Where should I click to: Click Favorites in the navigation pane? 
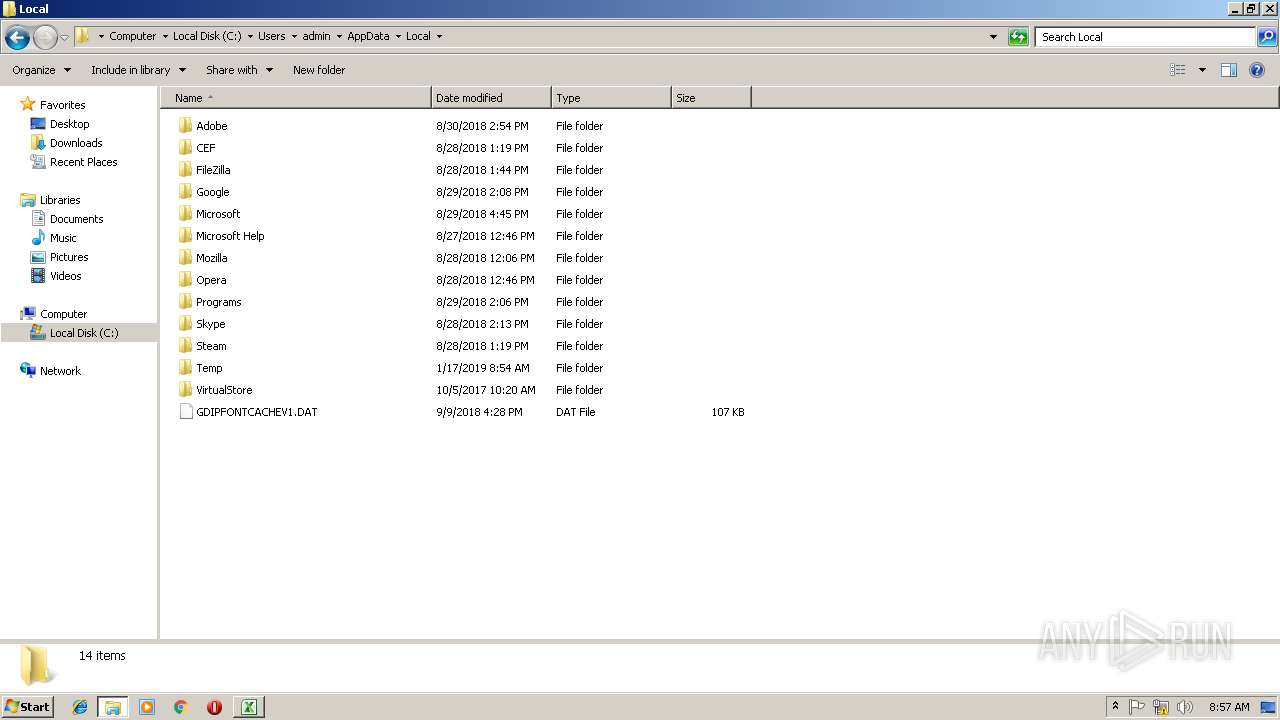(62, 105)
